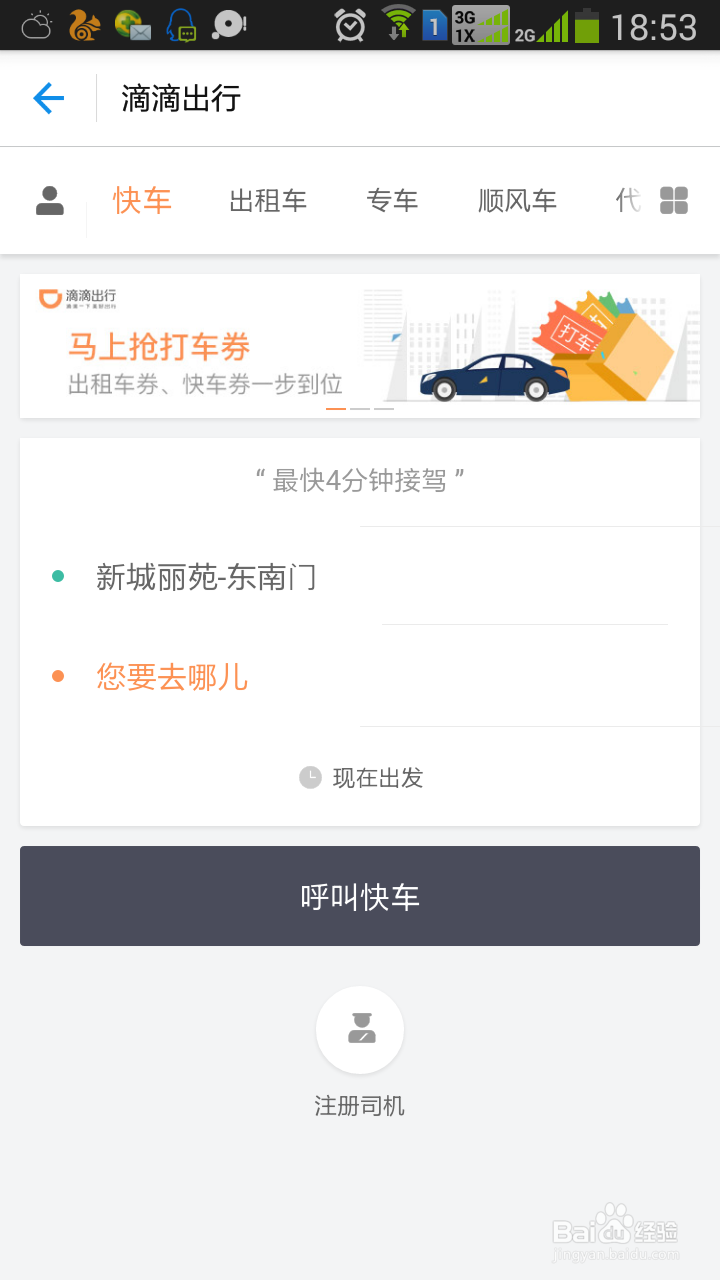720x1280 pixels.
Task: Select the 快车 tab
Action: point(142,200)
